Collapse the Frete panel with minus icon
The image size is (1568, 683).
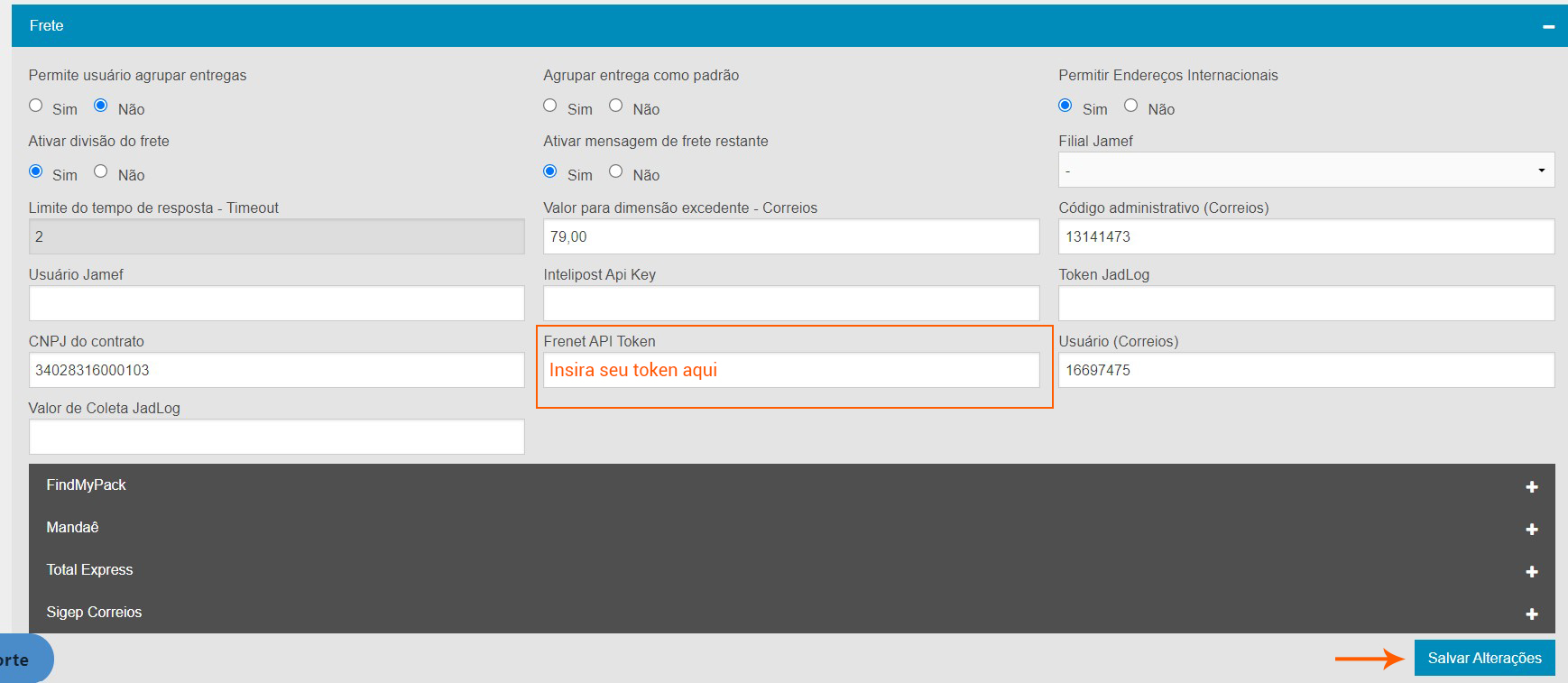tap(1548, 27)
